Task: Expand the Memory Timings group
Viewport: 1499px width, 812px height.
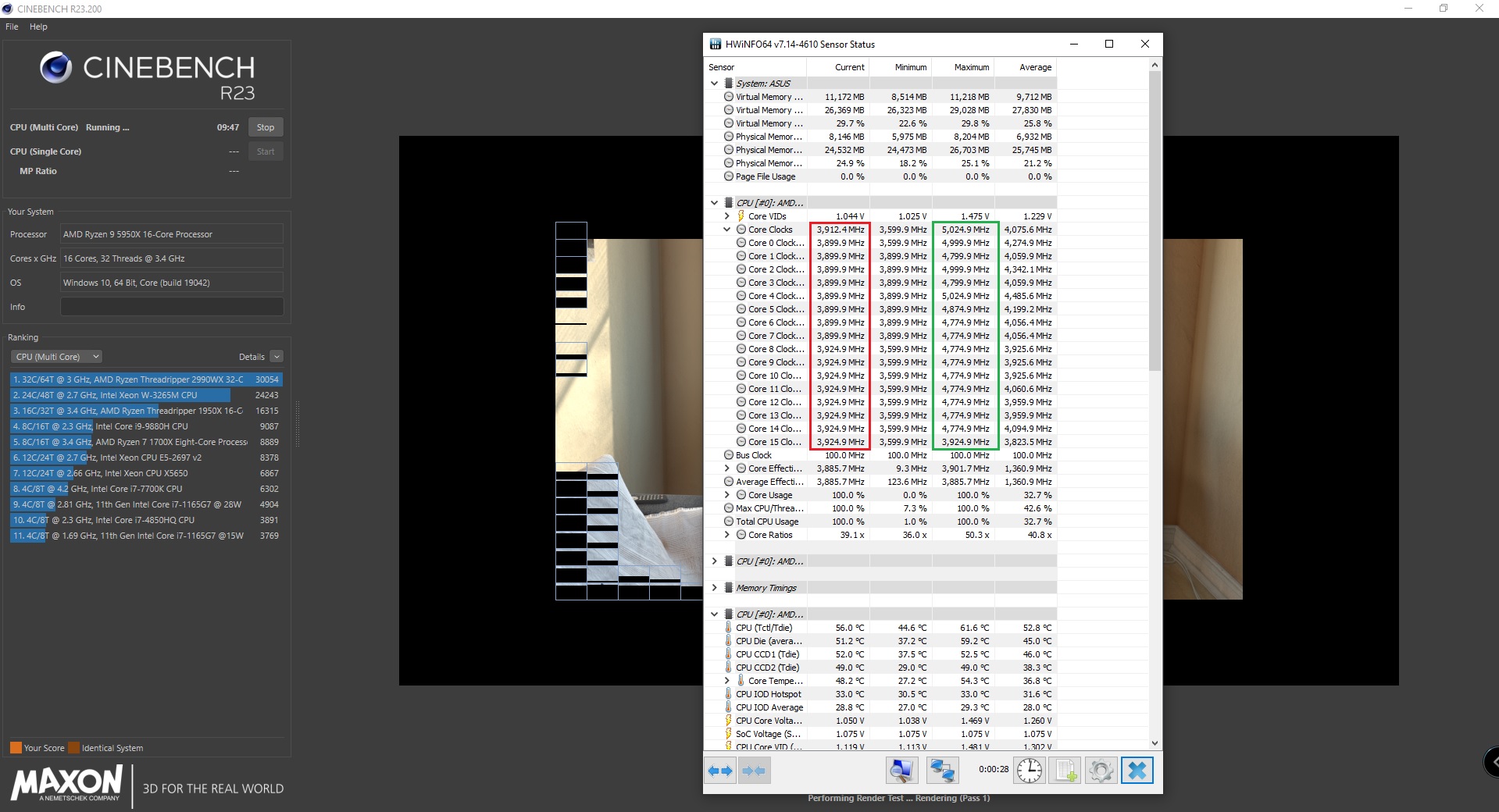Action: coord(714,588)
